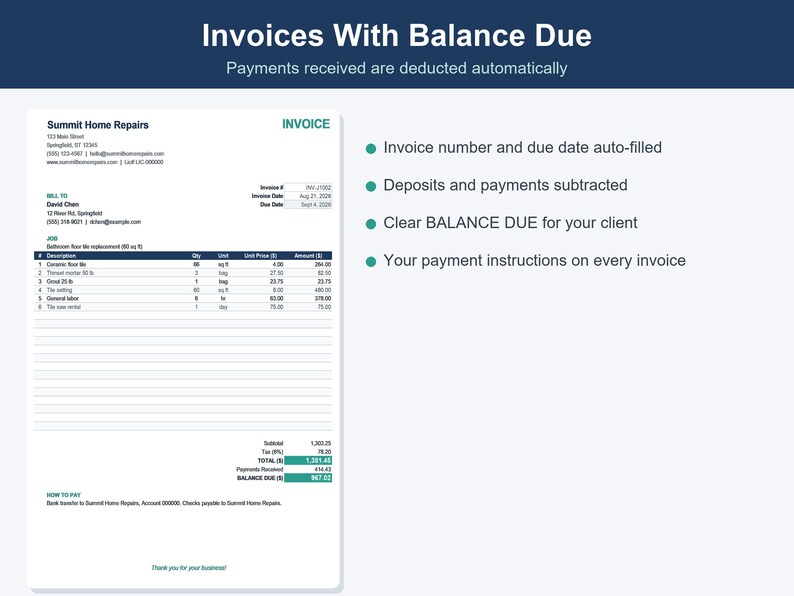Click the 264.00 amount for Ceramic floor tile
Image resolution: width=794 pixels, height=596 pixels.
click(323, 264)
